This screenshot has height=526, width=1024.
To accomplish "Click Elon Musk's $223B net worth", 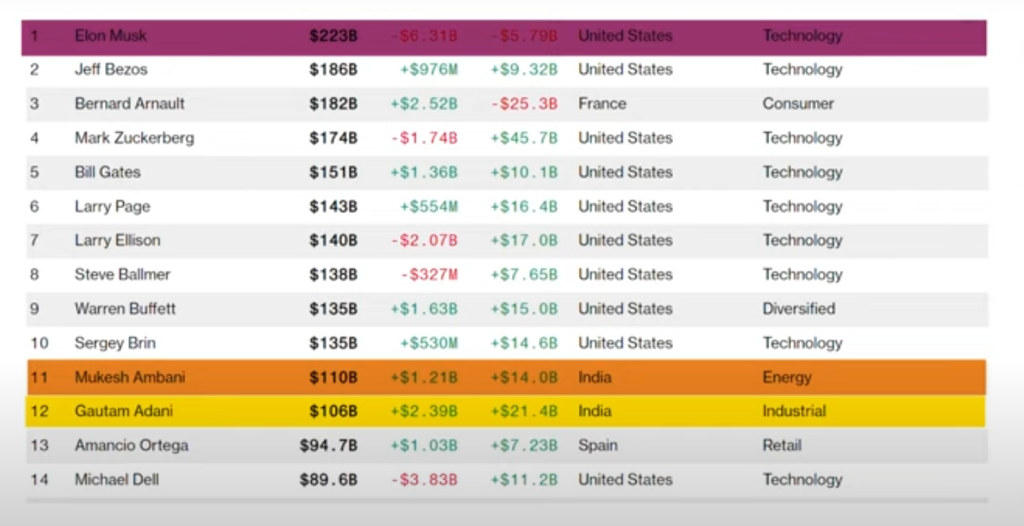I will point(333,36).
